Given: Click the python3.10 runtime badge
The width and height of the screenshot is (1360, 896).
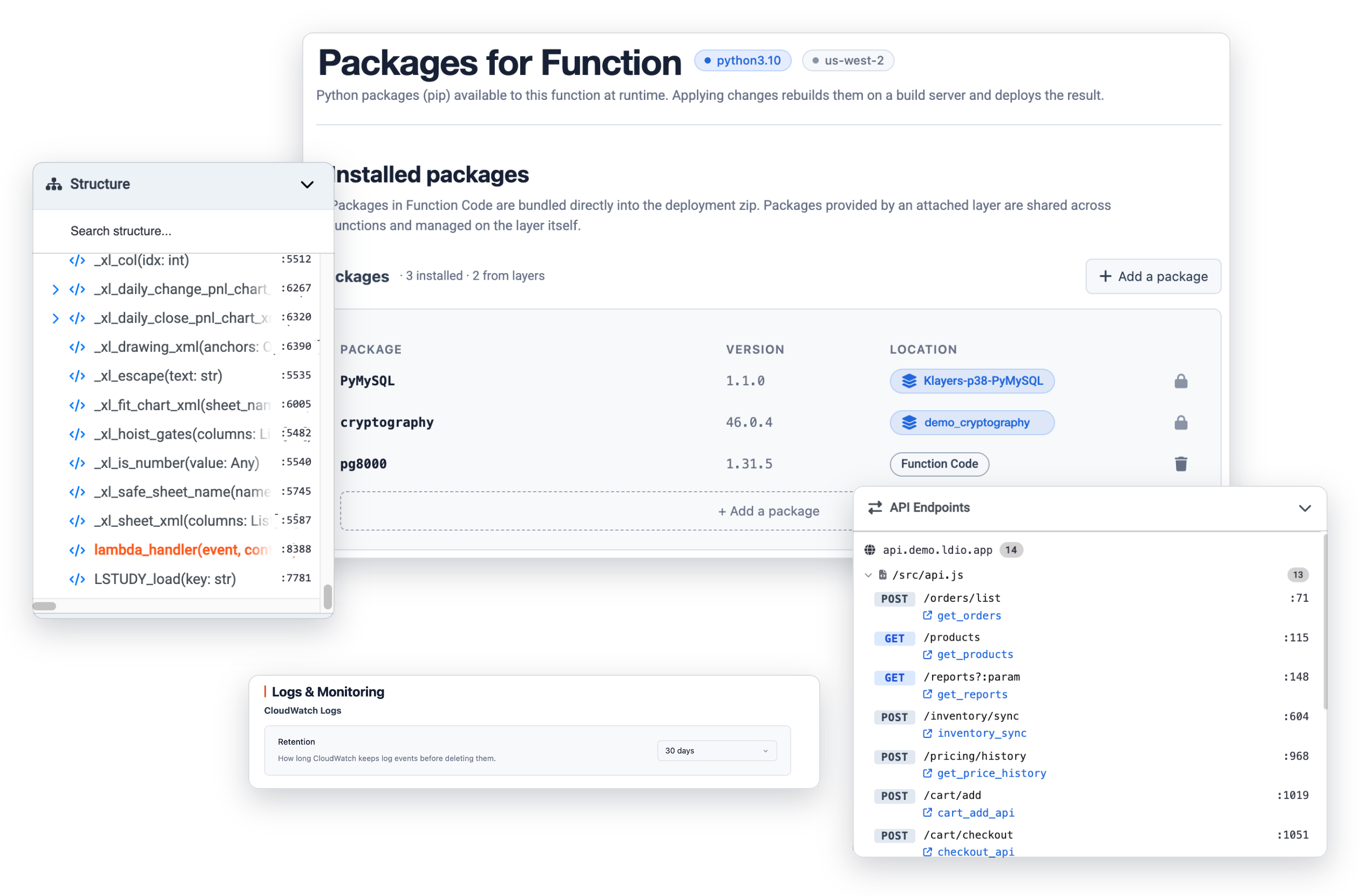Looking at the screenshot, I should (x=742, y=60).
